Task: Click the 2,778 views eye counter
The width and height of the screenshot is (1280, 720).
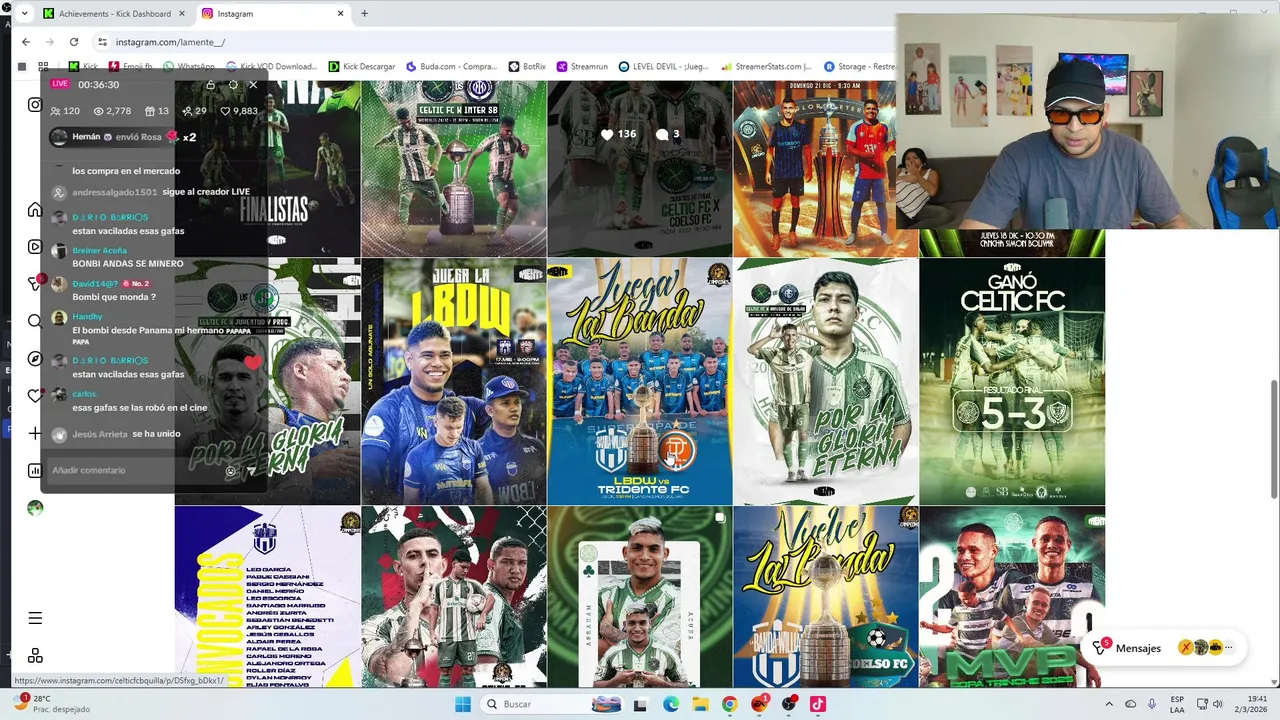Action: pyautogui.click(x=112, y=111)
